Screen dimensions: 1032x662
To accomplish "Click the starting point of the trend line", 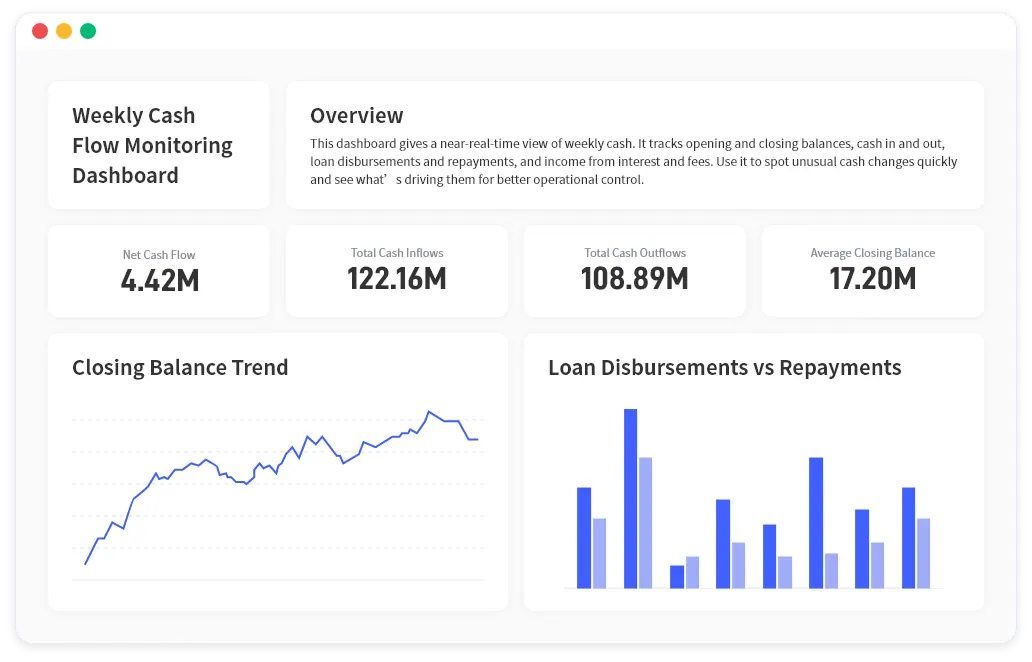I will [x=85, y=565].
